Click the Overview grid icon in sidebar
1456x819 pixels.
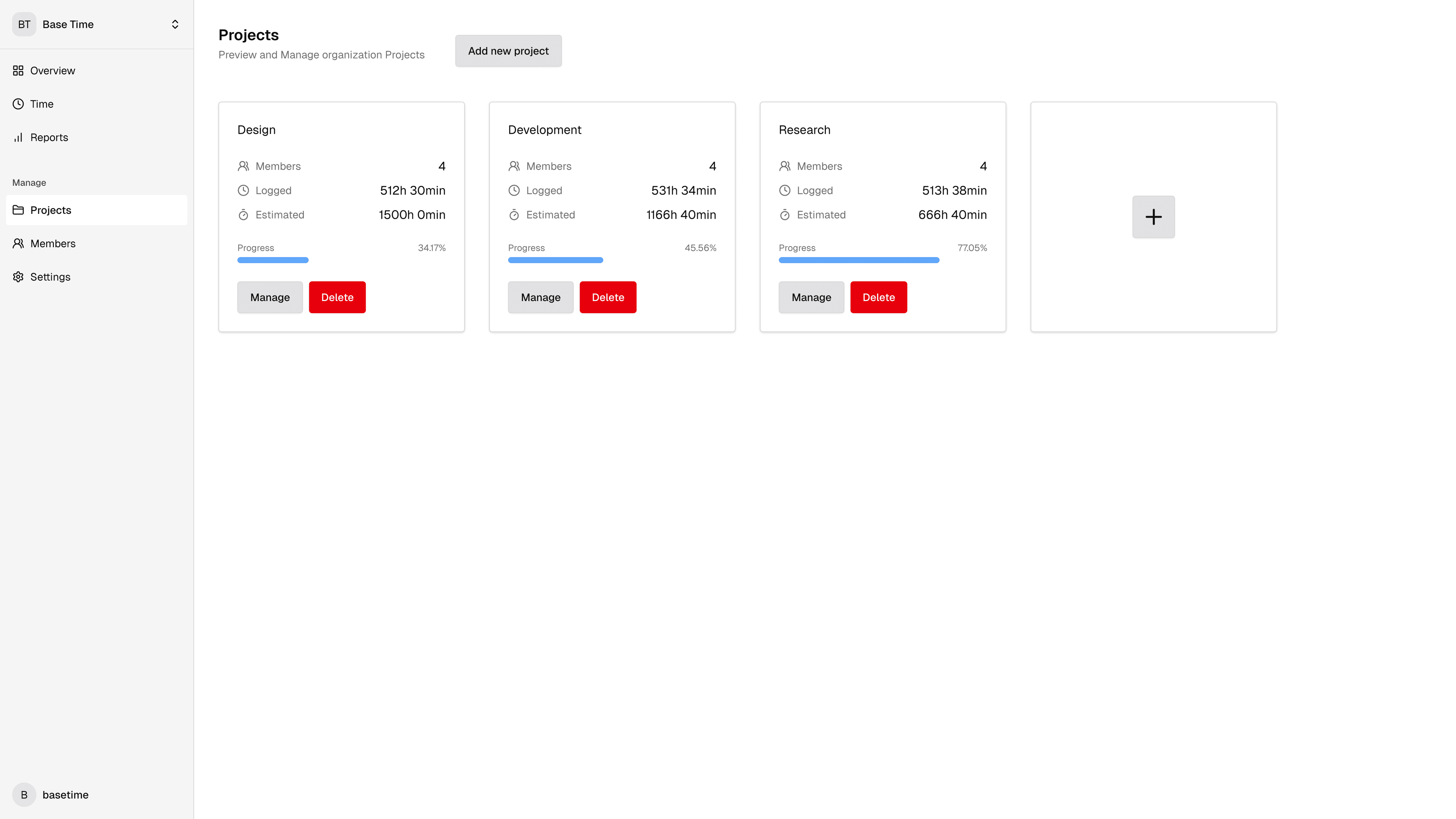18,71
